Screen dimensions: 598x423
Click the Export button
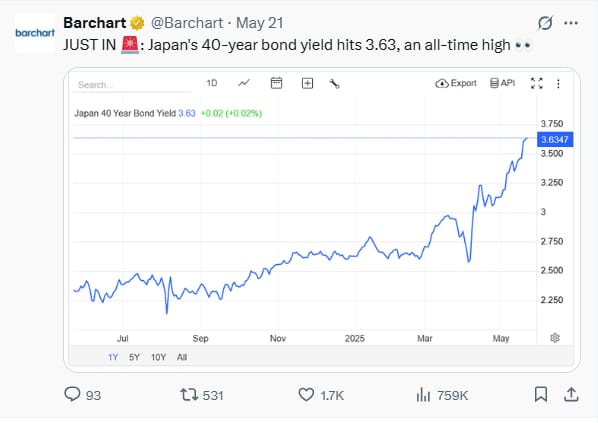click(456, 83)
